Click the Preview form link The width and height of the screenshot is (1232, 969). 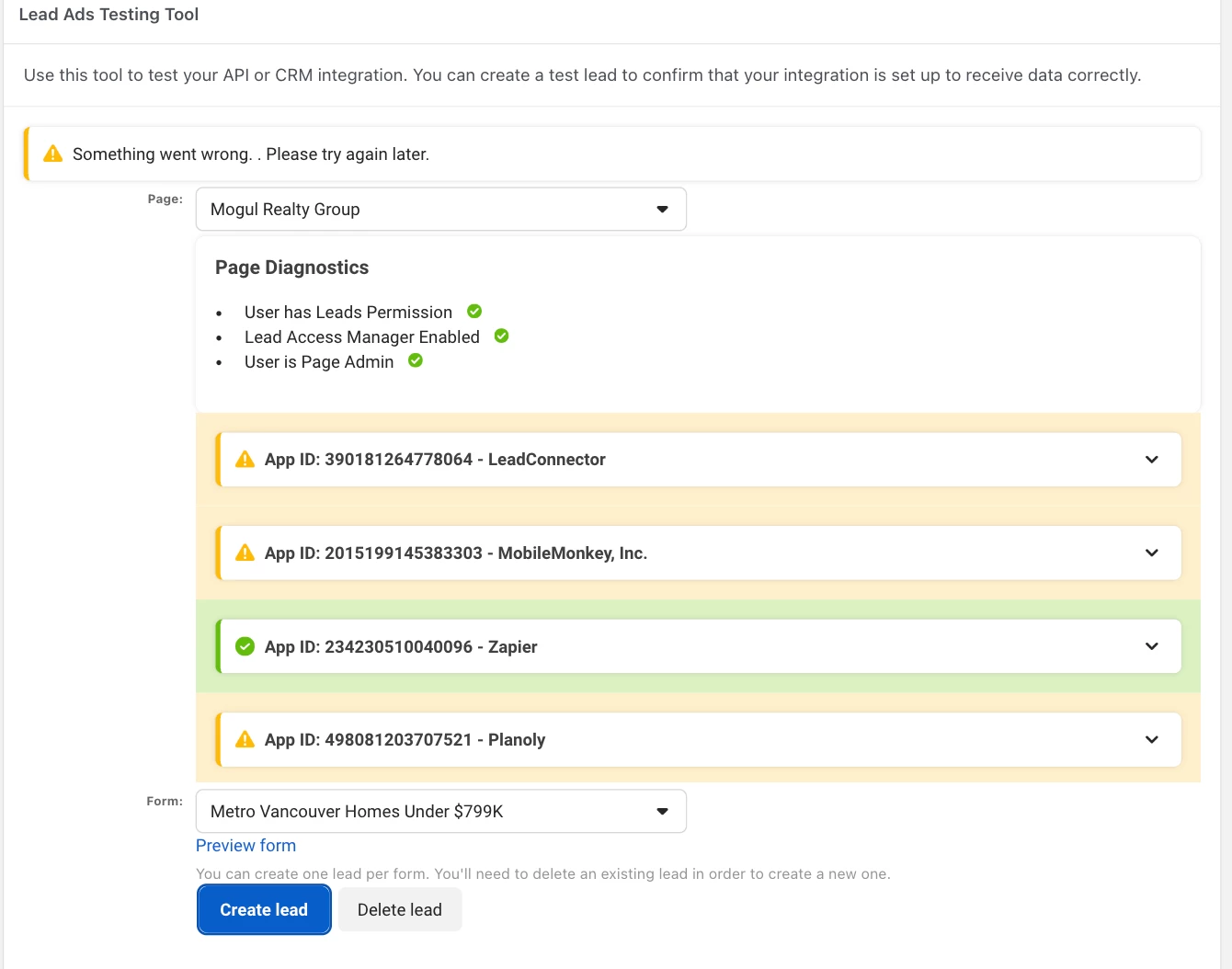click(245, 845)
